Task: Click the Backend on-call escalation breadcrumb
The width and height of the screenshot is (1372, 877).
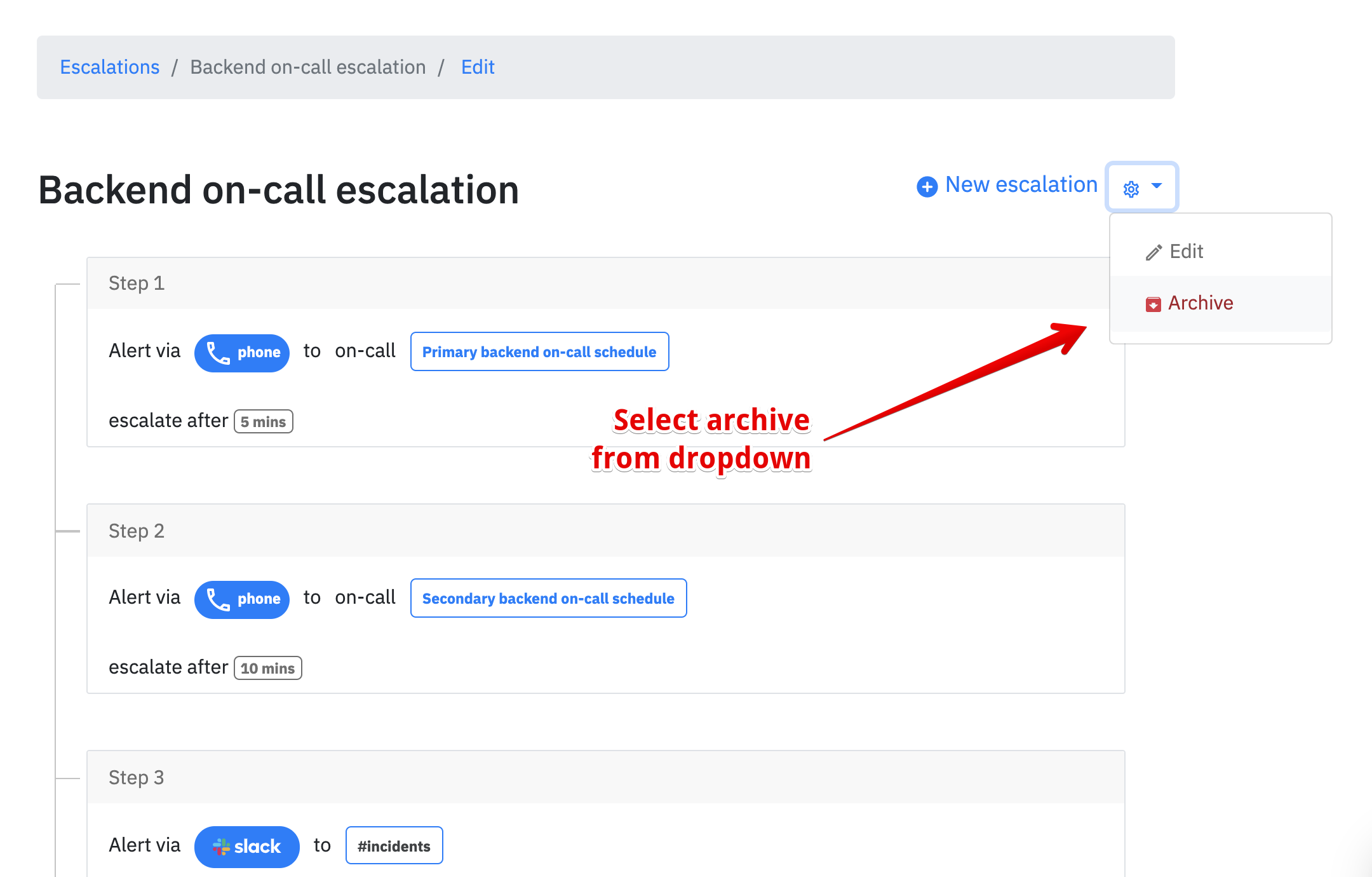Action: (x=308, y=67)
